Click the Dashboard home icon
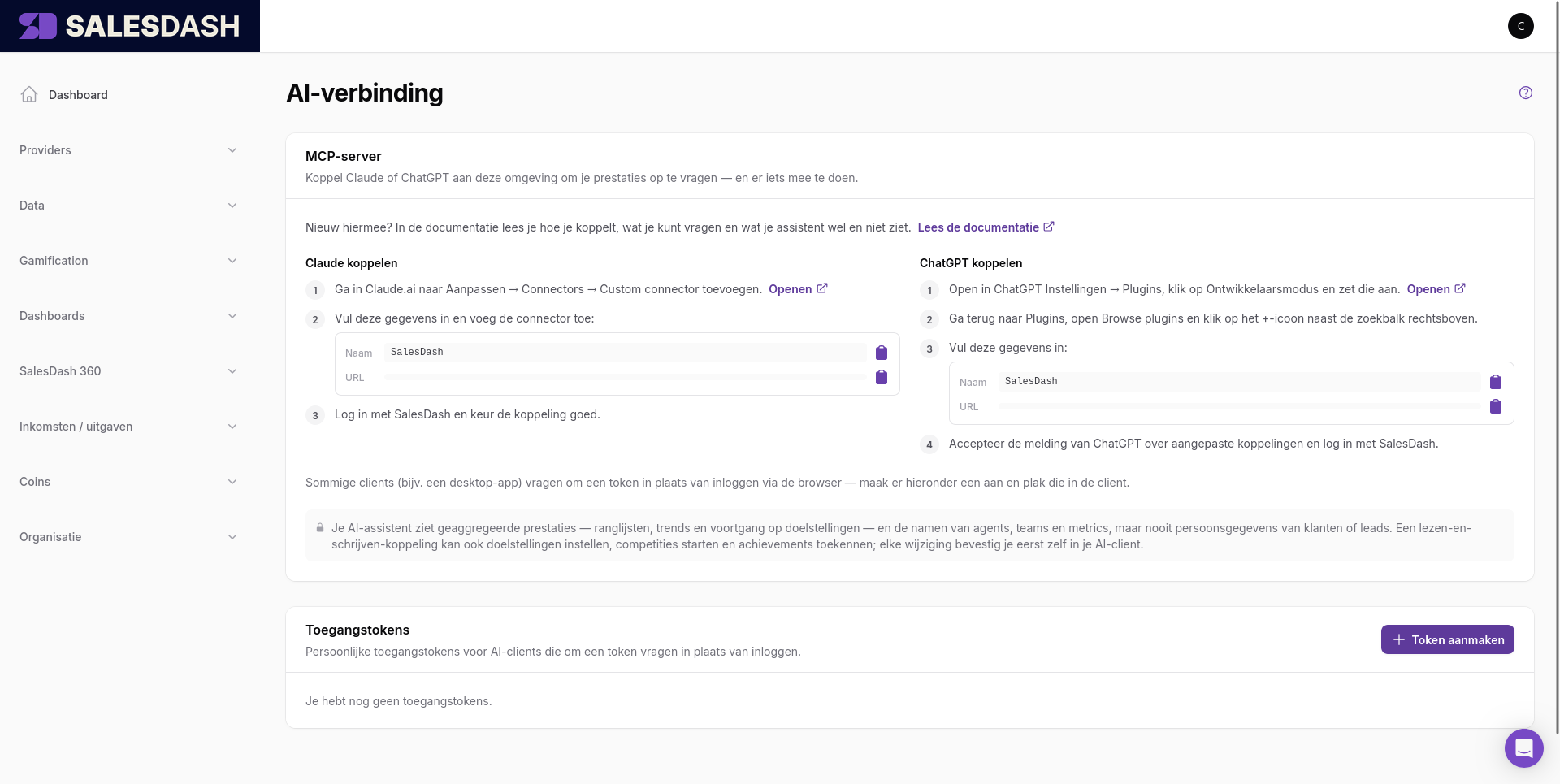This screenshot has width=1560, height=784. pos(29,94)
